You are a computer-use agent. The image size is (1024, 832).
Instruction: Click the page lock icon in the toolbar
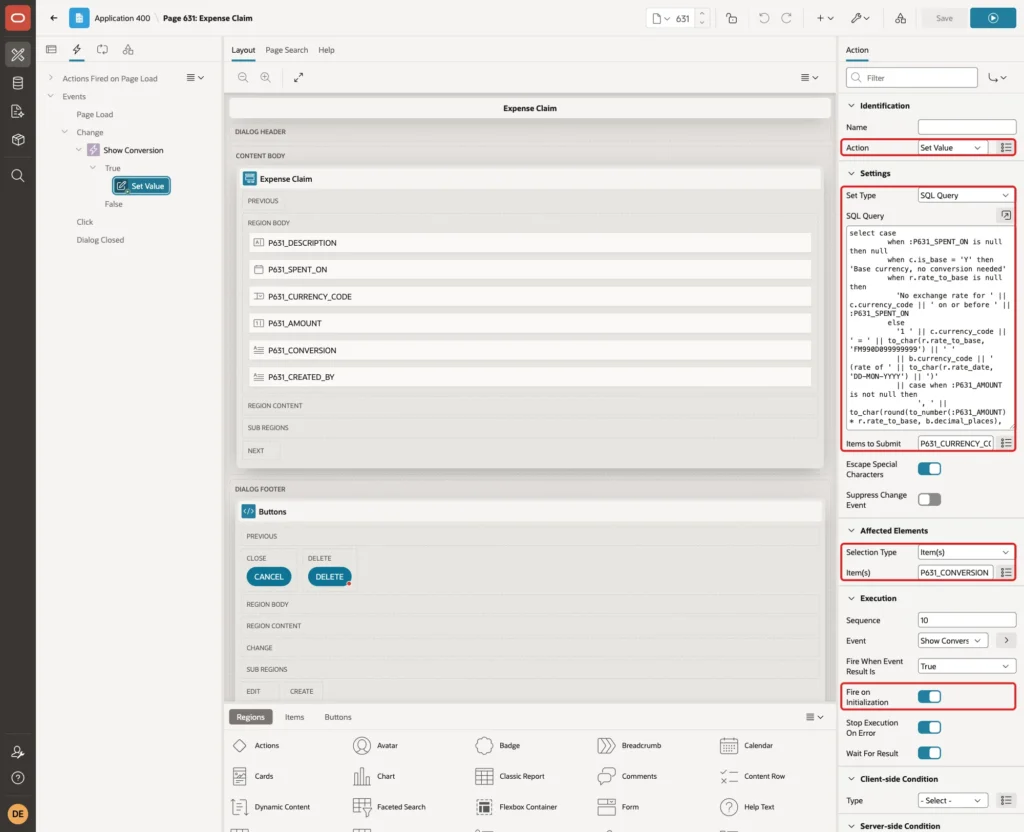[x=731, y=18]
